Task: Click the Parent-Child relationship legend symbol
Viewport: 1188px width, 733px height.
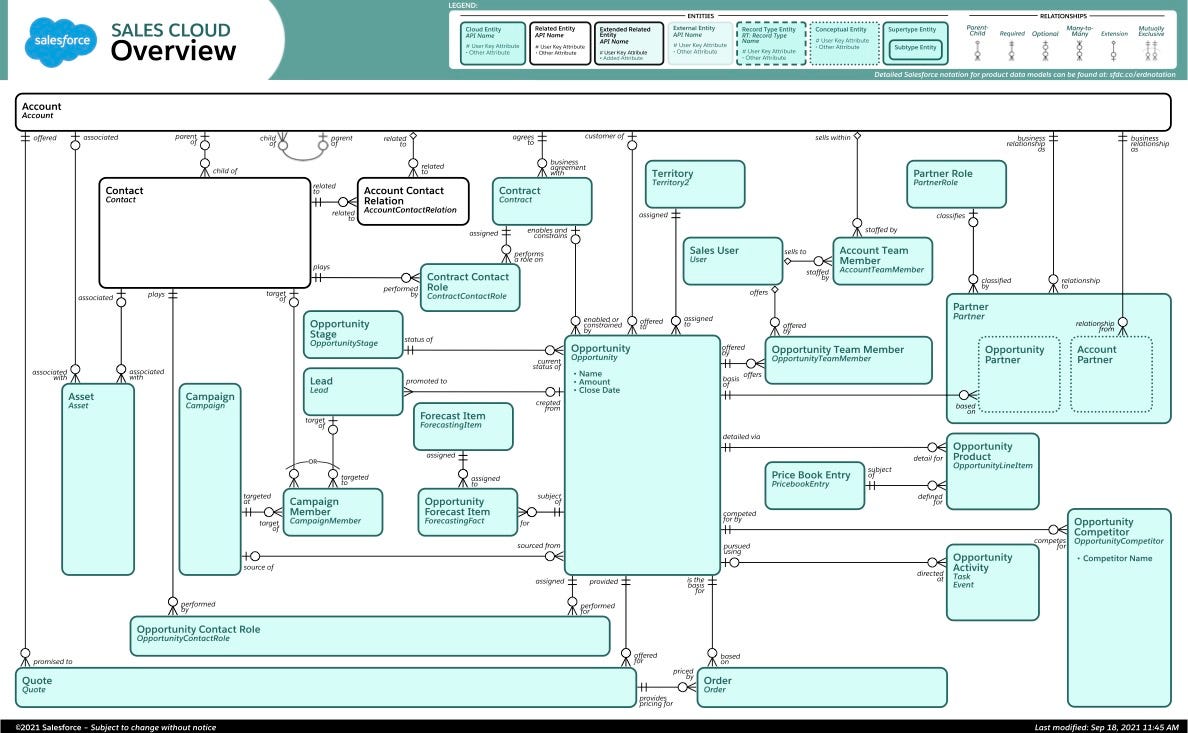Action: click(977, 51)
